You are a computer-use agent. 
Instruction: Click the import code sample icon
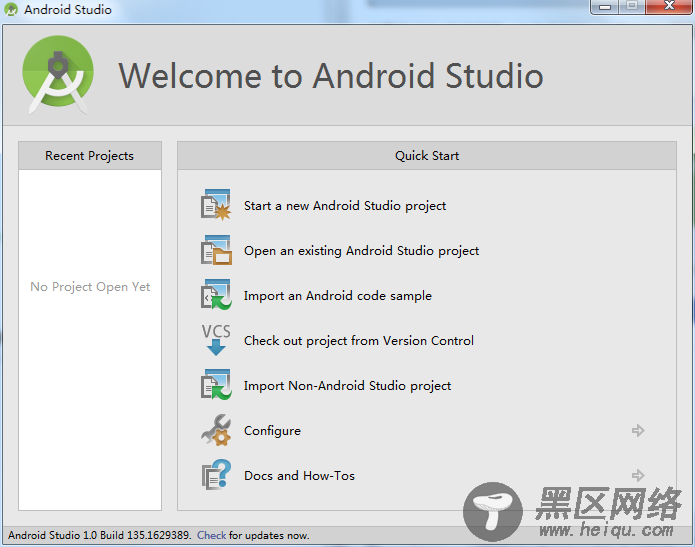216,295
